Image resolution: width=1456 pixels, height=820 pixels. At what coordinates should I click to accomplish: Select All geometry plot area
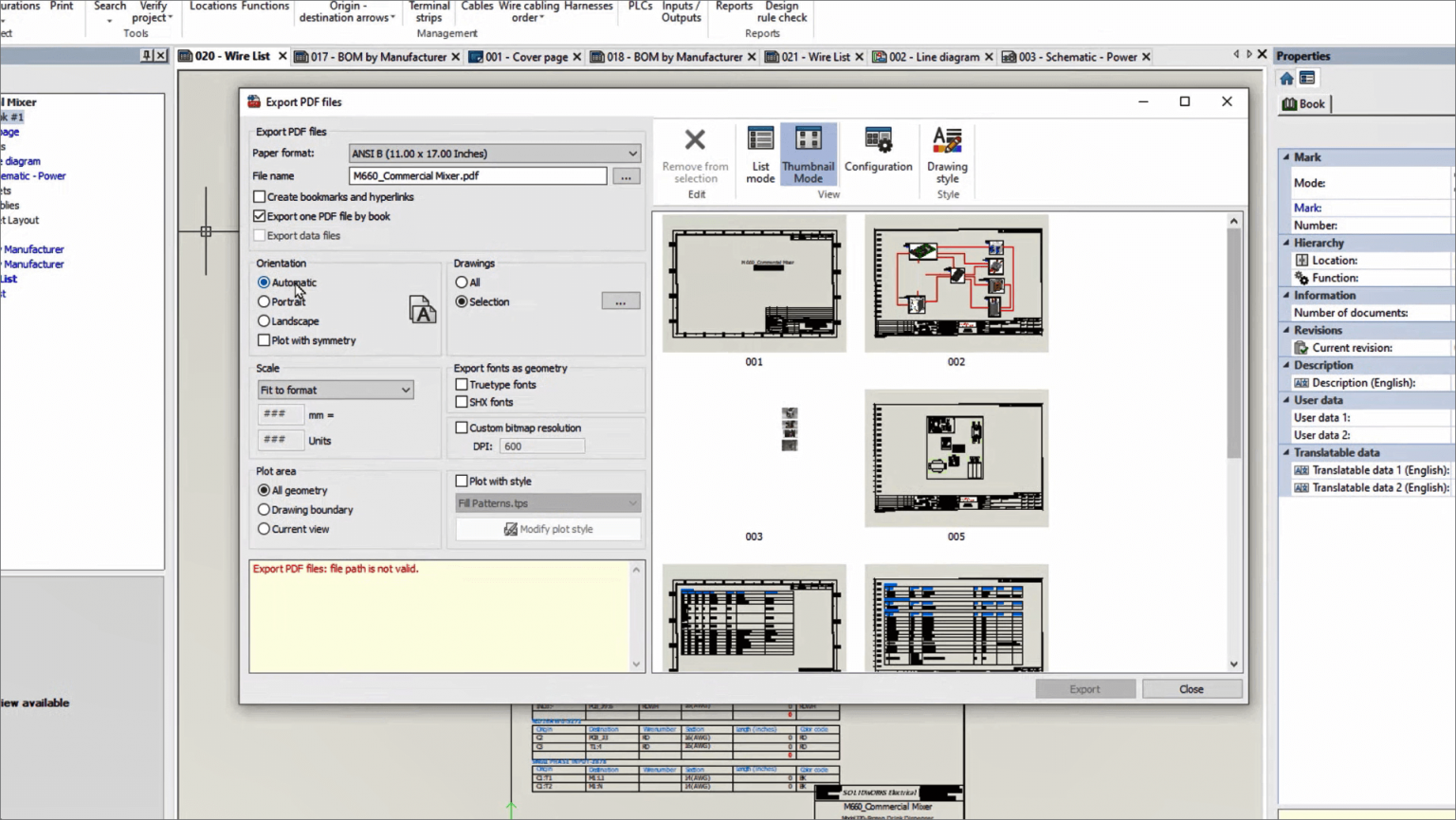[x=264, y=490]
